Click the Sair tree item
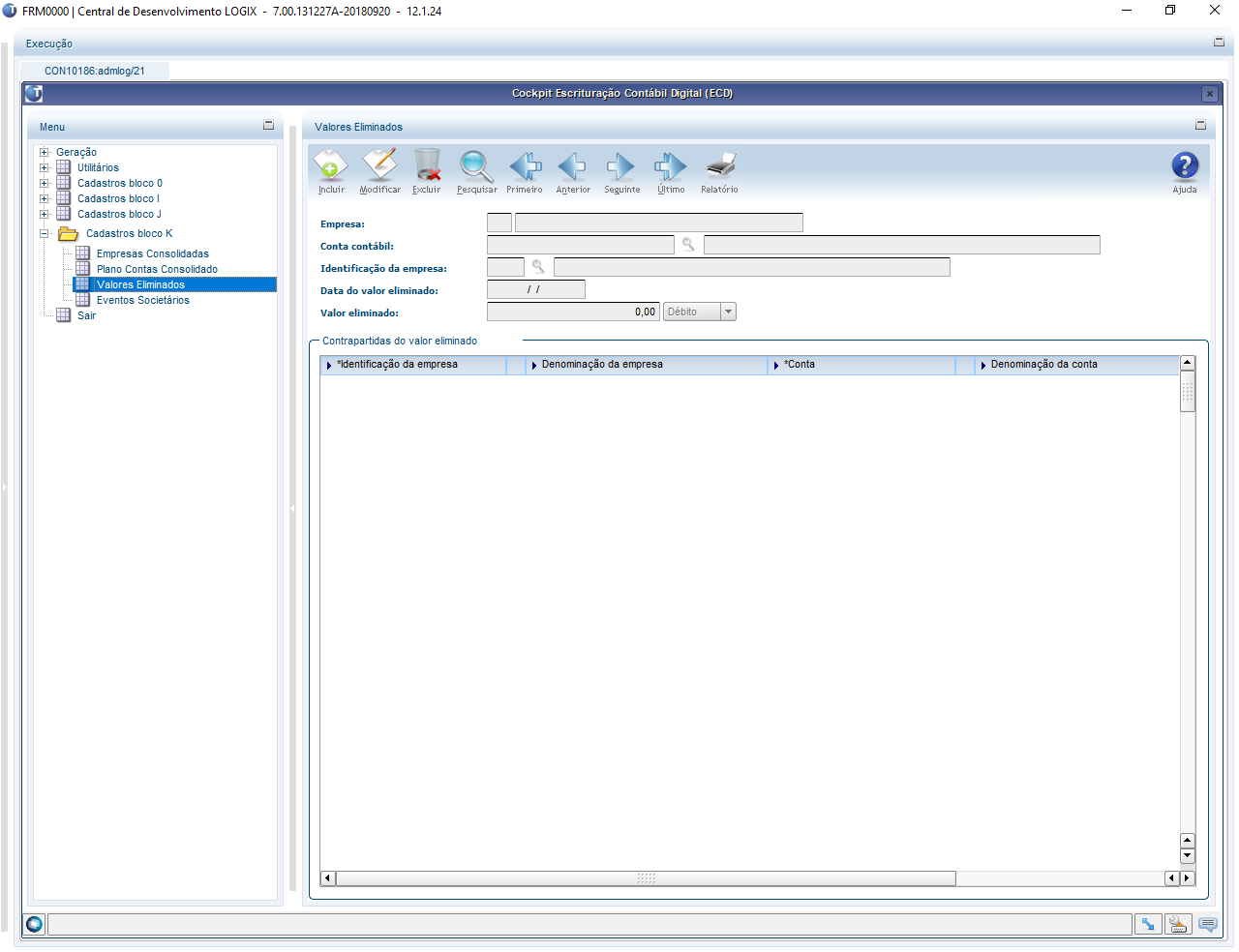1239x952 pixels. 86,315
